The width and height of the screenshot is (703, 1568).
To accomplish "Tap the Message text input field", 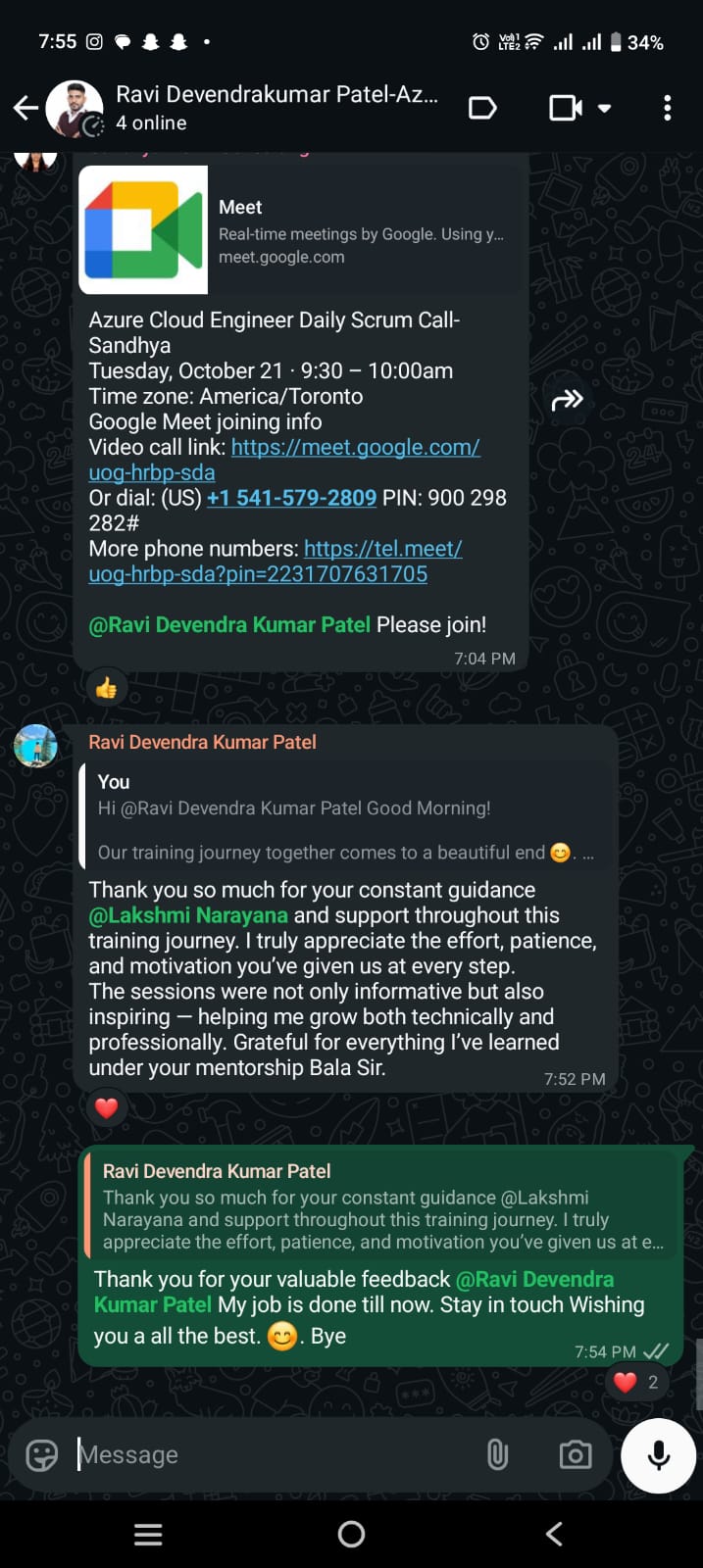I will click(275, 1455).
